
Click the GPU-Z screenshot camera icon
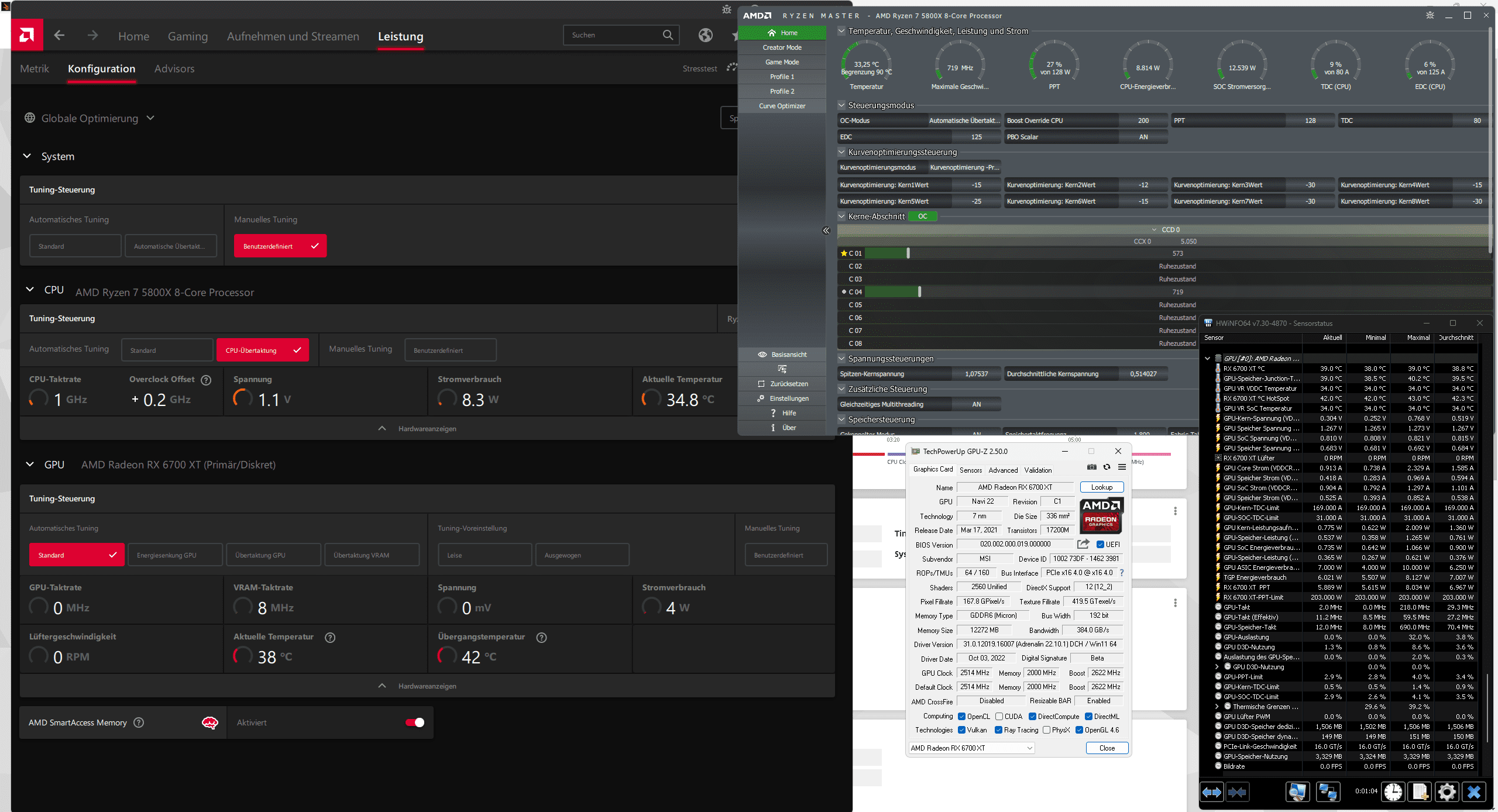pos(1091,467)
